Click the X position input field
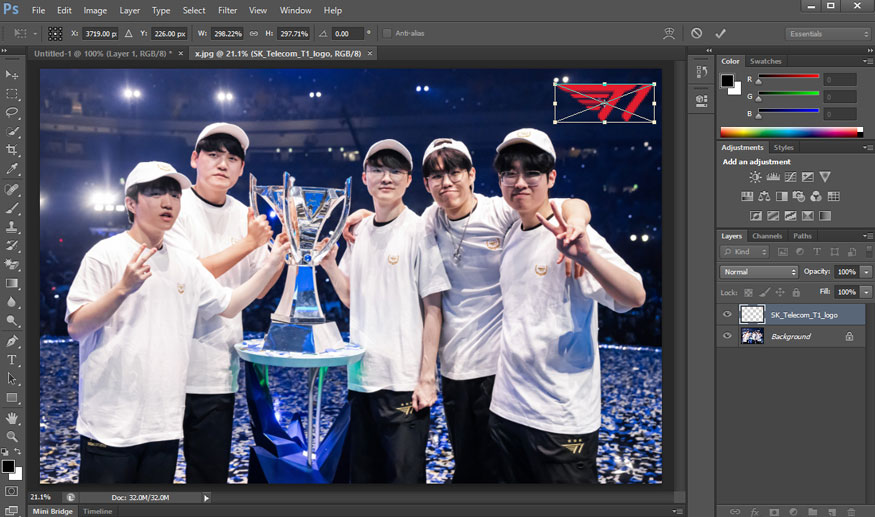Image resolution: width=875 pixels, height=517 pixels. coord(100,33)
